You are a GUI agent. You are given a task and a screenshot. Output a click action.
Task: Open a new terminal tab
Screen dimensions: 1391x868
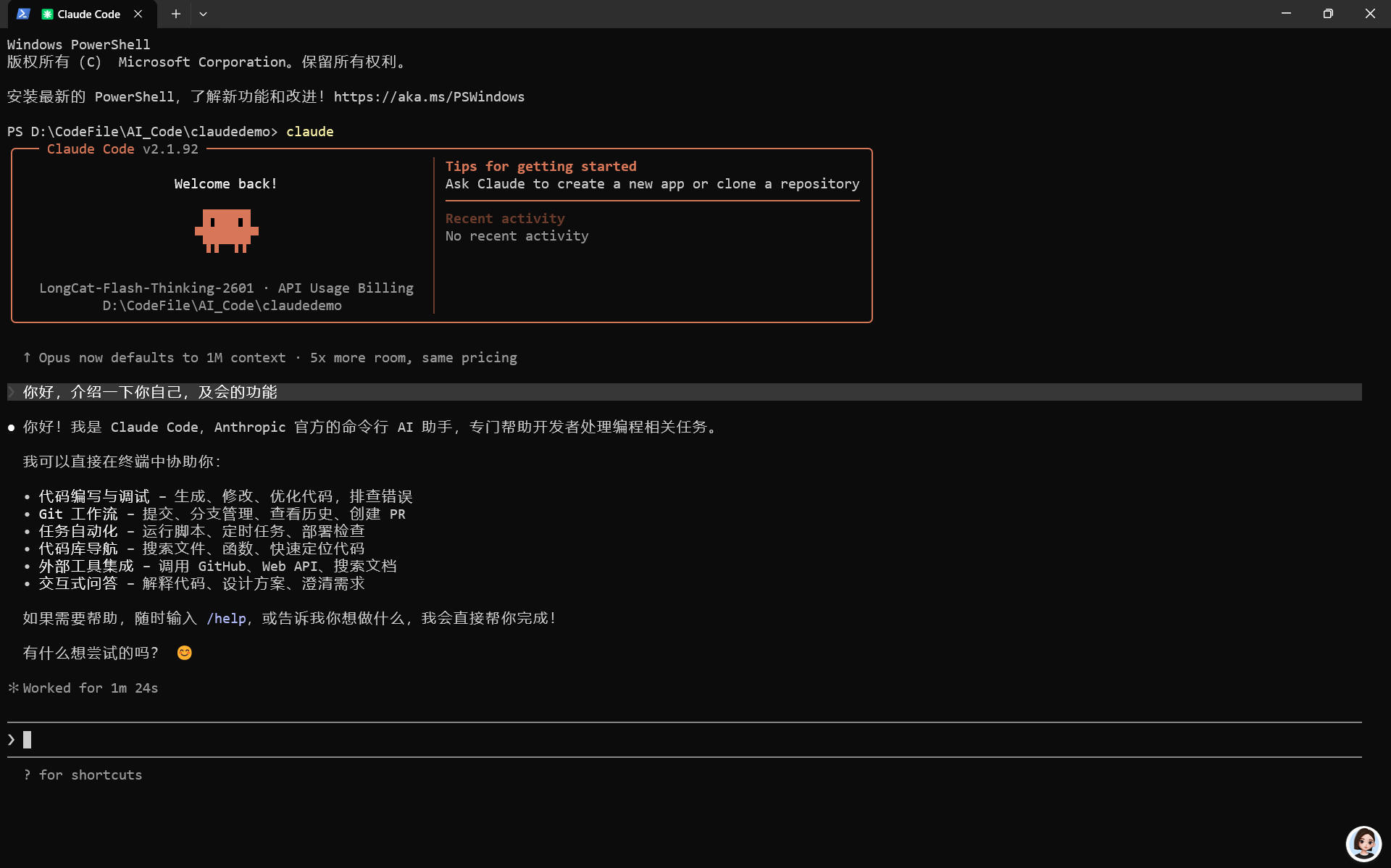click(176, 14)
